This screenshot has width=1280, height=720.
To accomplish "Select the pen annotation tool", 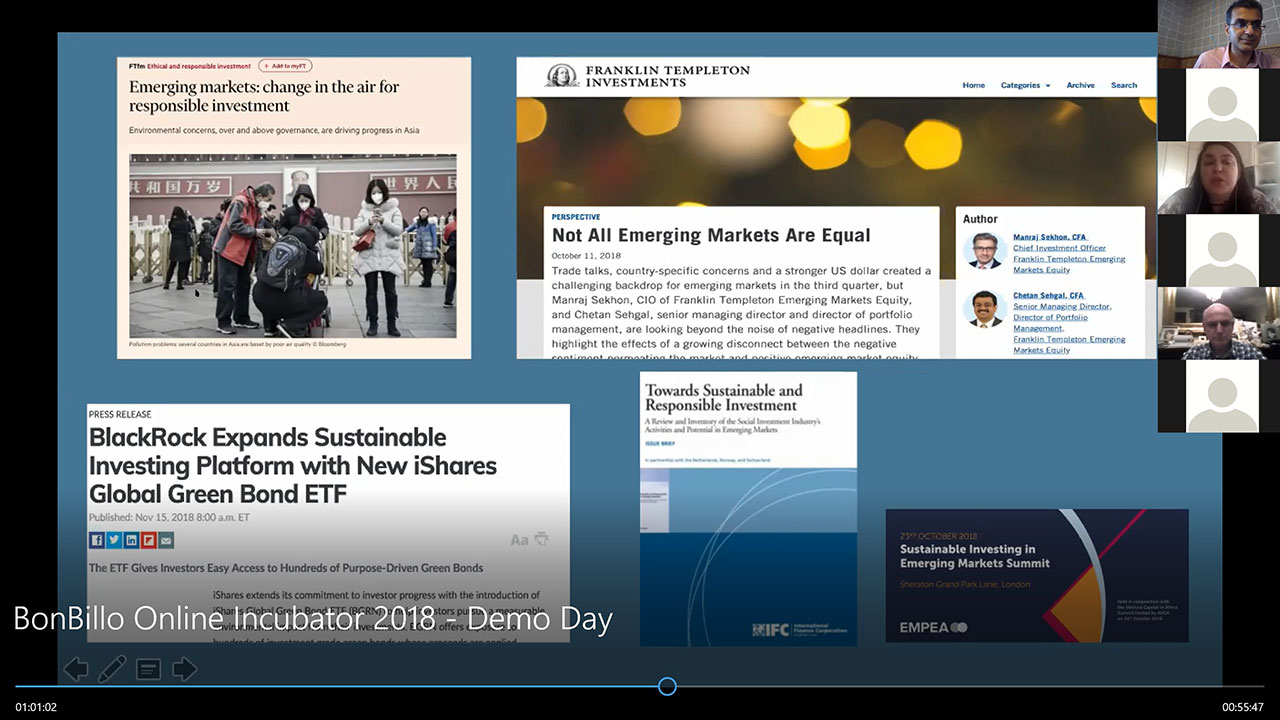I will coord(112,668).
